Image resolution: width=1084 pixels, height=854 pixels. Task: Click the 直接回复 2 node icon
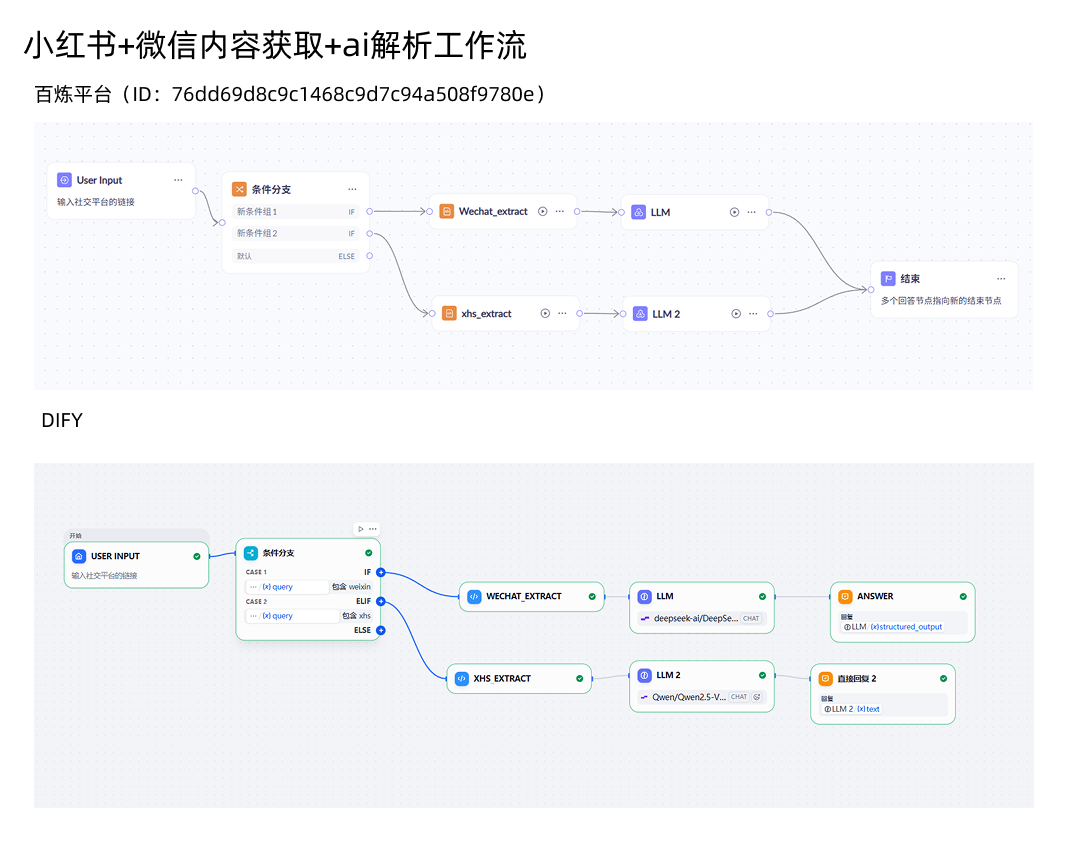point(825,678)
